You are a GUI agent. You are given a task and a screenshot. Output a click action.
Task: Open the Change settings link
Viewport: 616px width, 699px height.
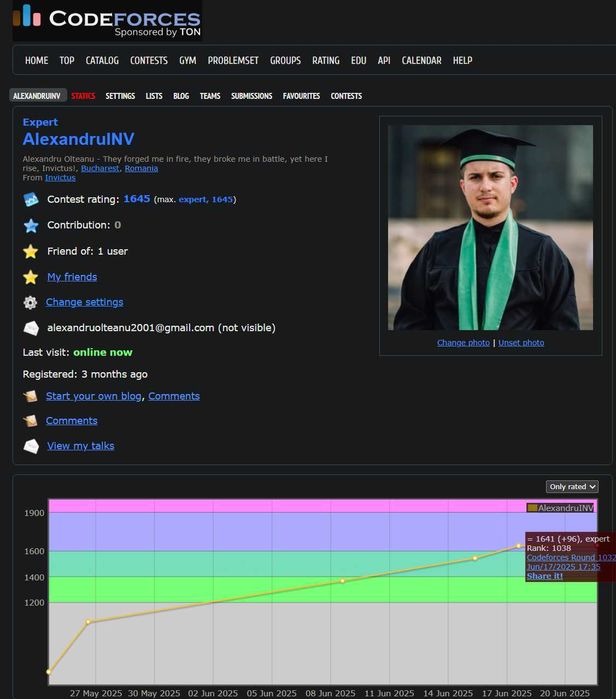84,302
